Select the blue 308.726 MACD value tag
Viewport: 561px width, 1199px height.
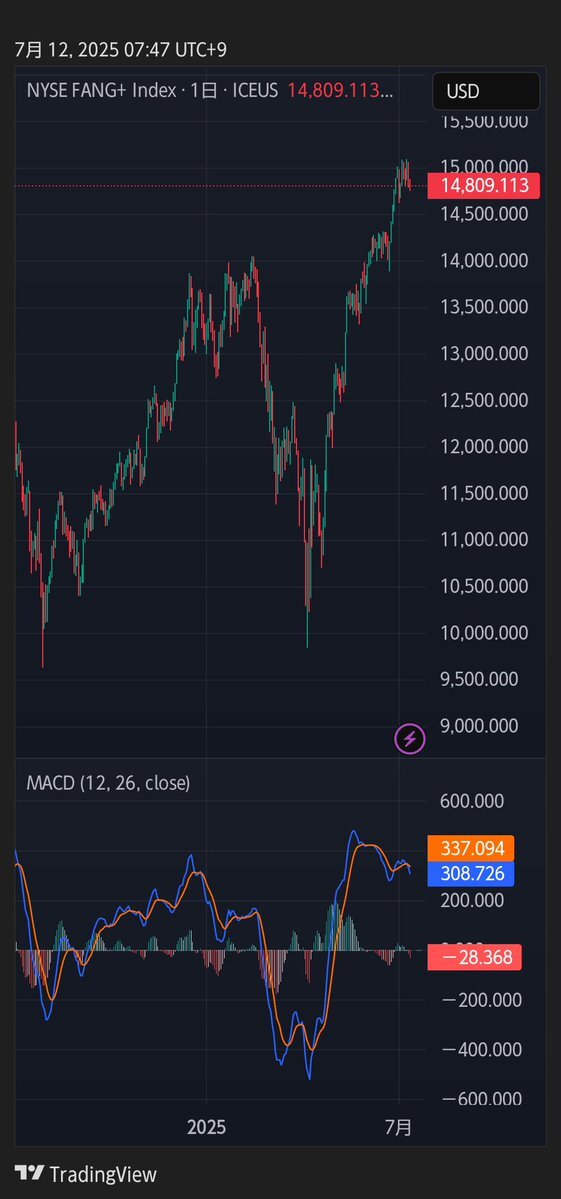coord(470,873)
